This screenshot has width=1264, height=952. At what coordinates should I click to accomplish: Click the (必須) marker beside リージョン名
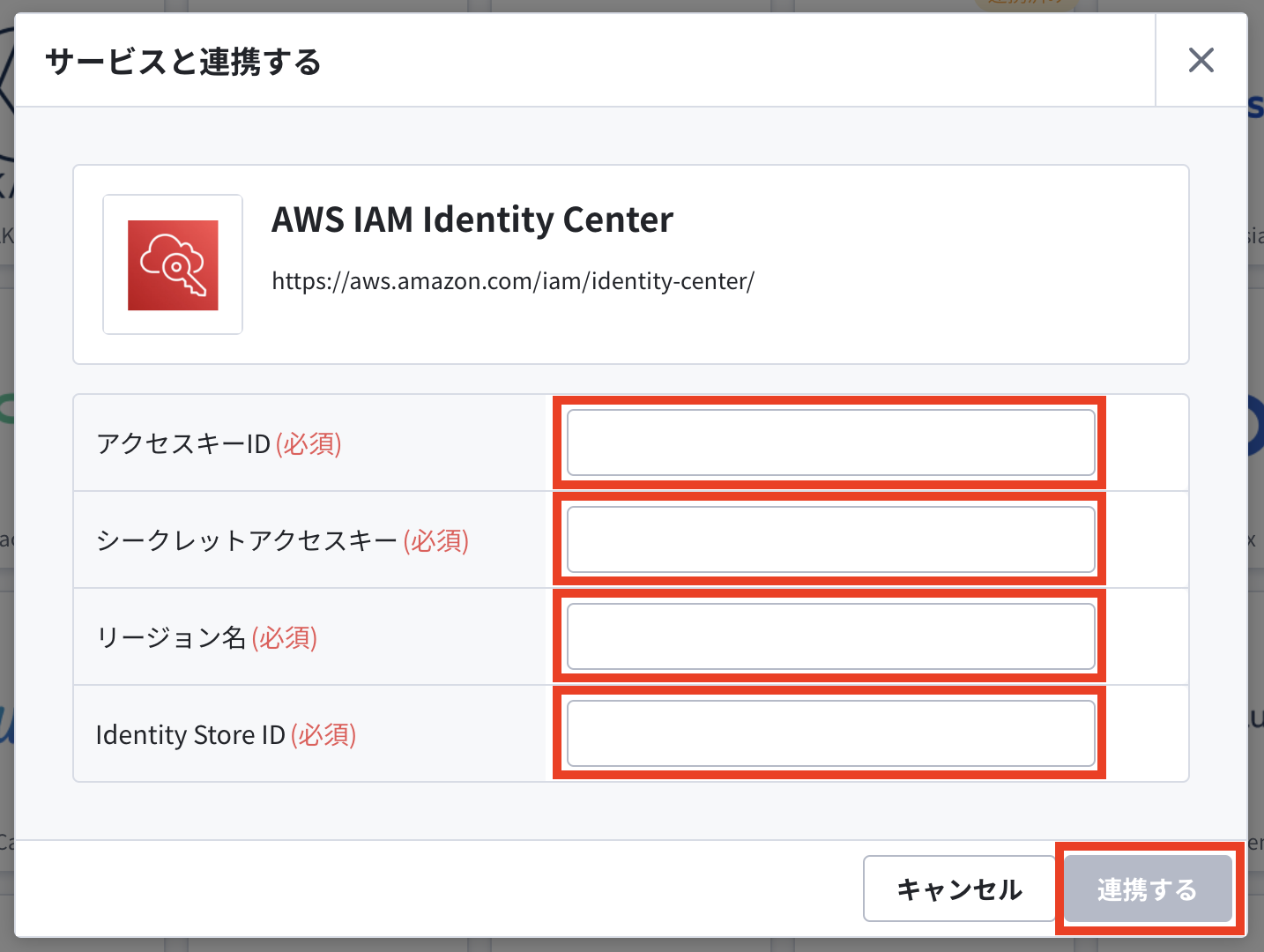pyautogui.click(x=285, y=637)
